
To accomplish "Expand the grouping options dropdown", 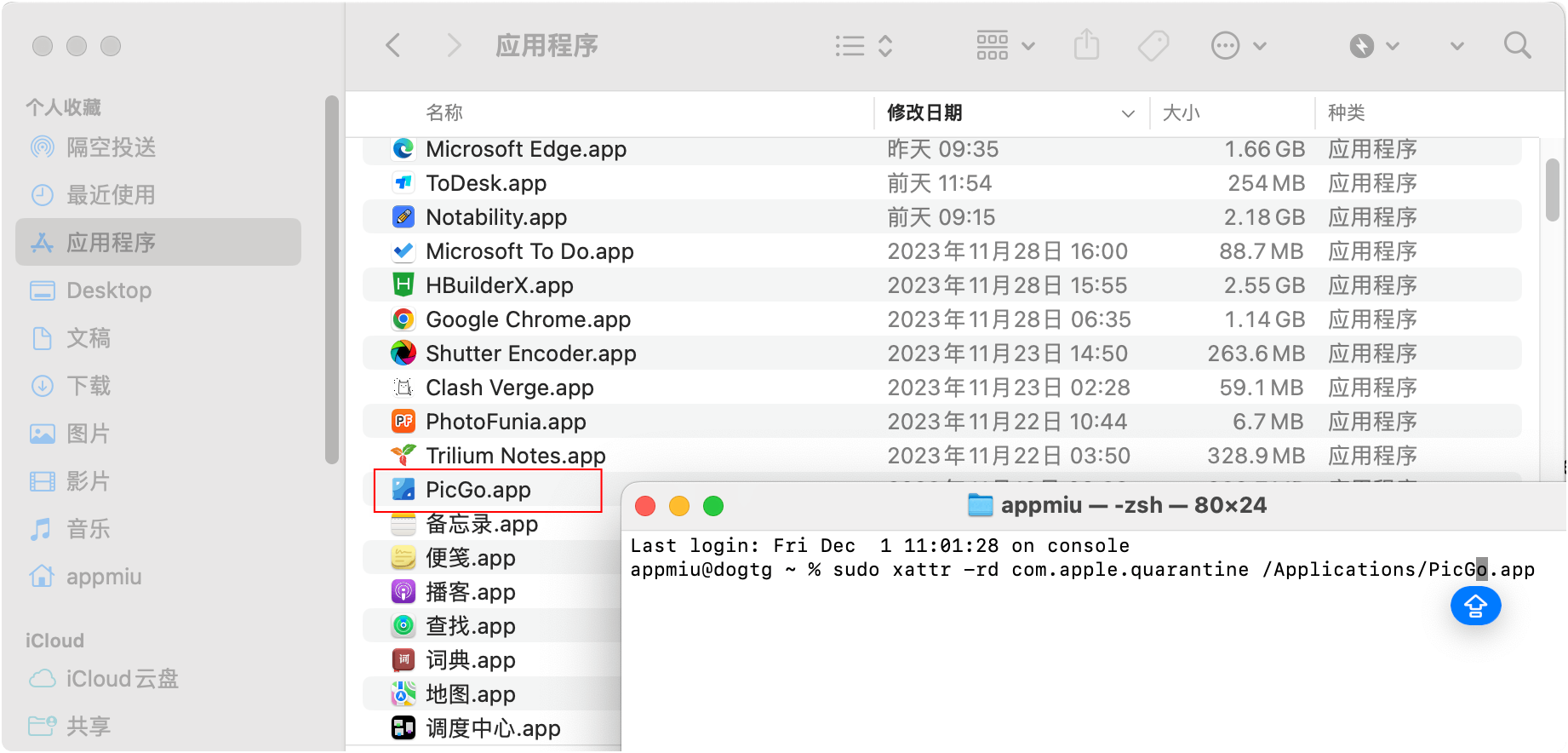I will [1004, 45].
